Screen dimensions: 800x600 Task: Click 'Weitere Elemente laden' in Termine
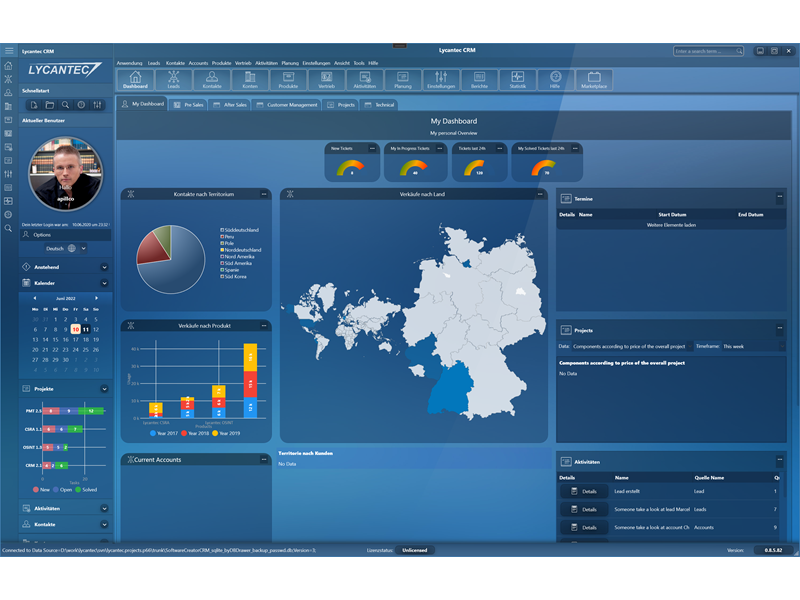point(671,225)
